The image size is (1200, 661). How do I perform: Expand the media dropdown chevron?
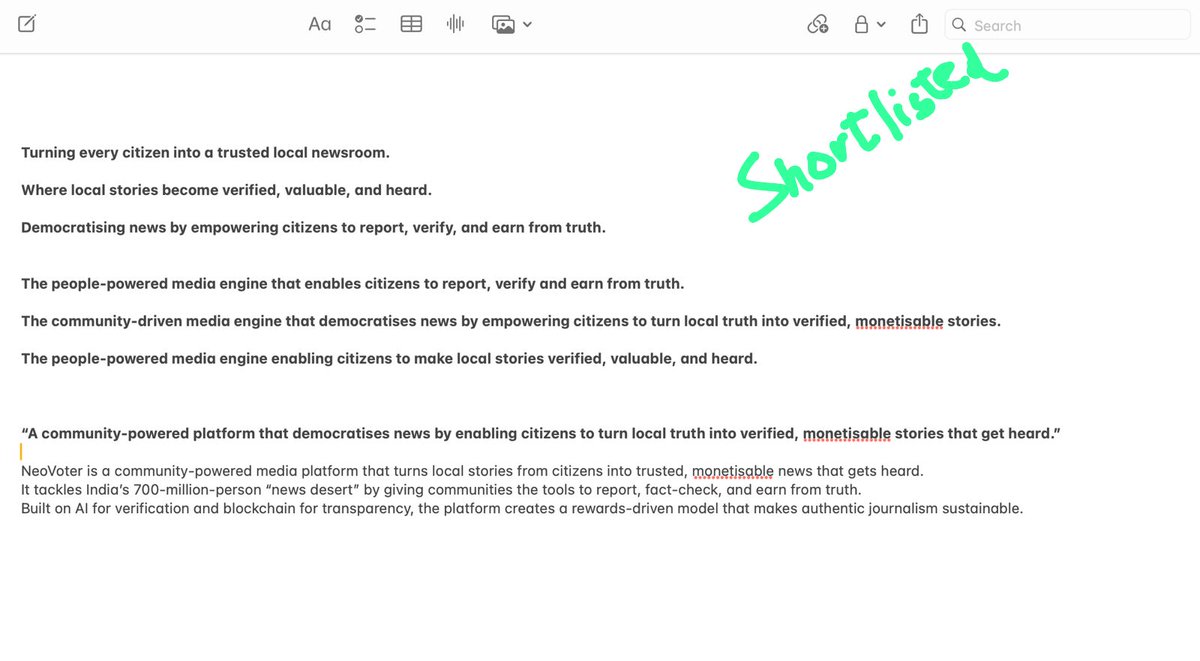pyautogui.click(x=527, y=25)
